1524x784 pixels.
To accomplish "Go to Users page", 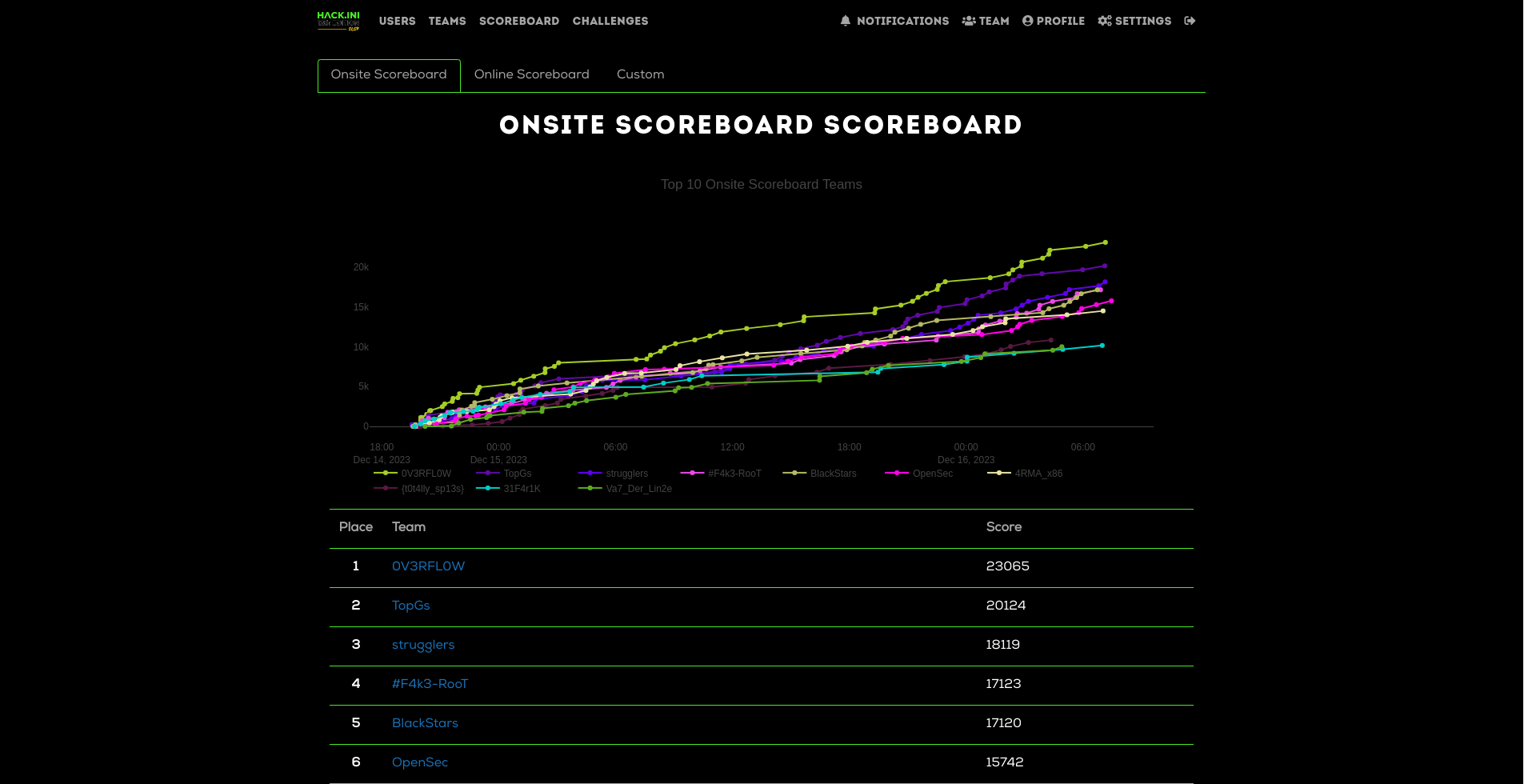I will pos(398,21).
